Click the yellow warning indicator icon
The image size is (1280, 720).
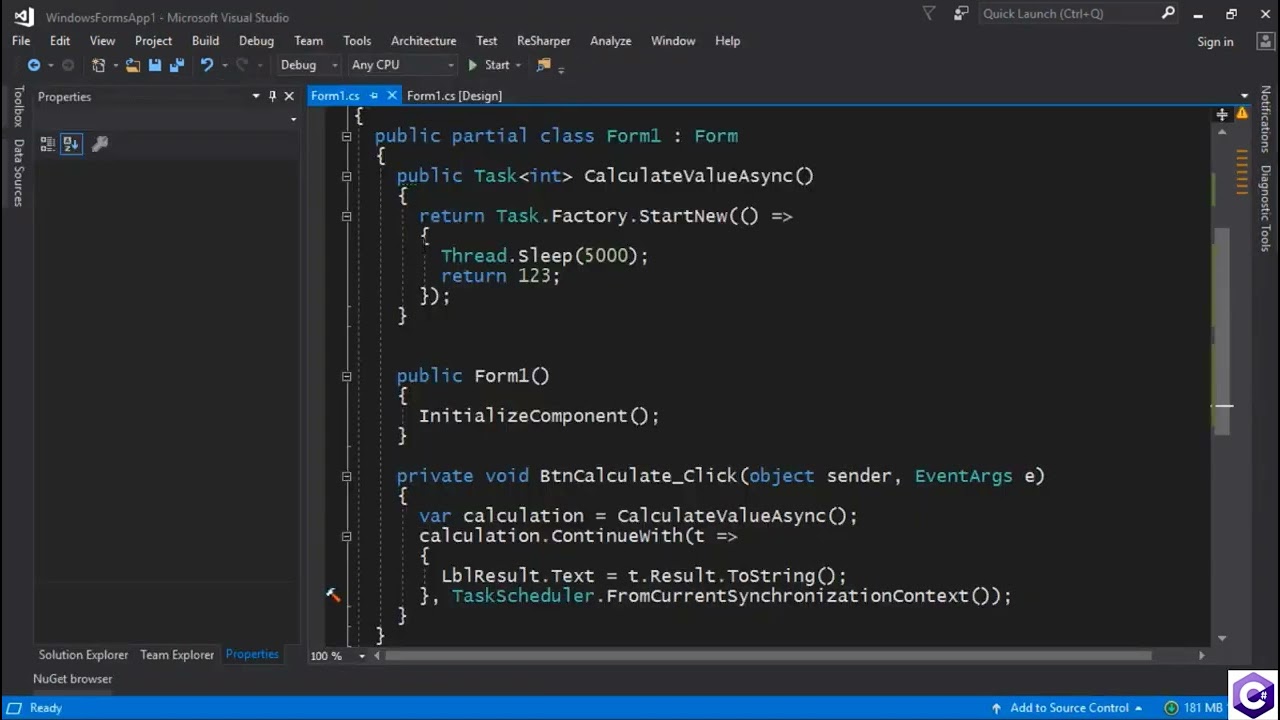(x=1241, y=115)
